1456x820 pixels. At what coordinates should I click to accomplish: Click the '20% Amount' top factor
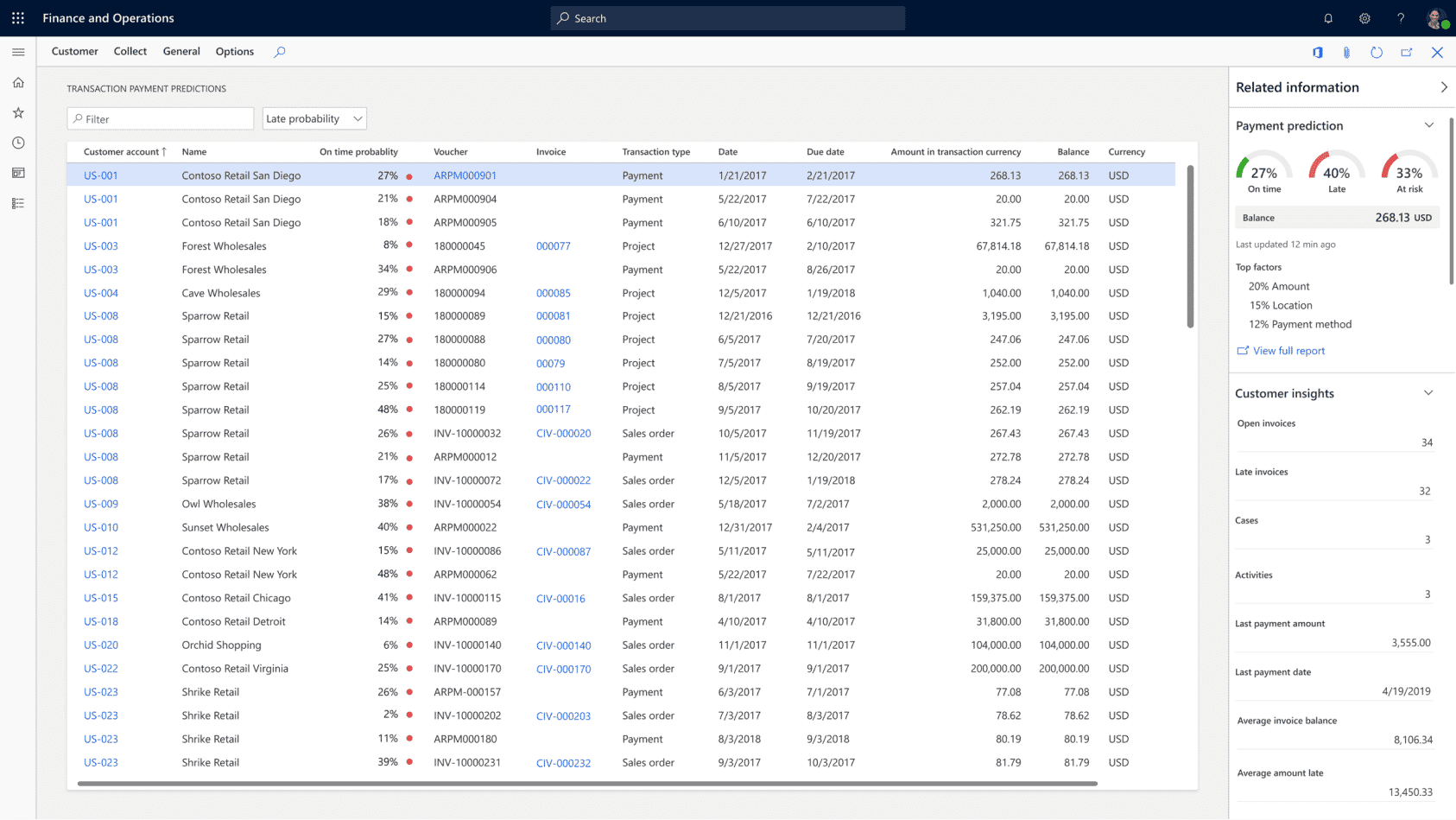[x=1279, y=287]
